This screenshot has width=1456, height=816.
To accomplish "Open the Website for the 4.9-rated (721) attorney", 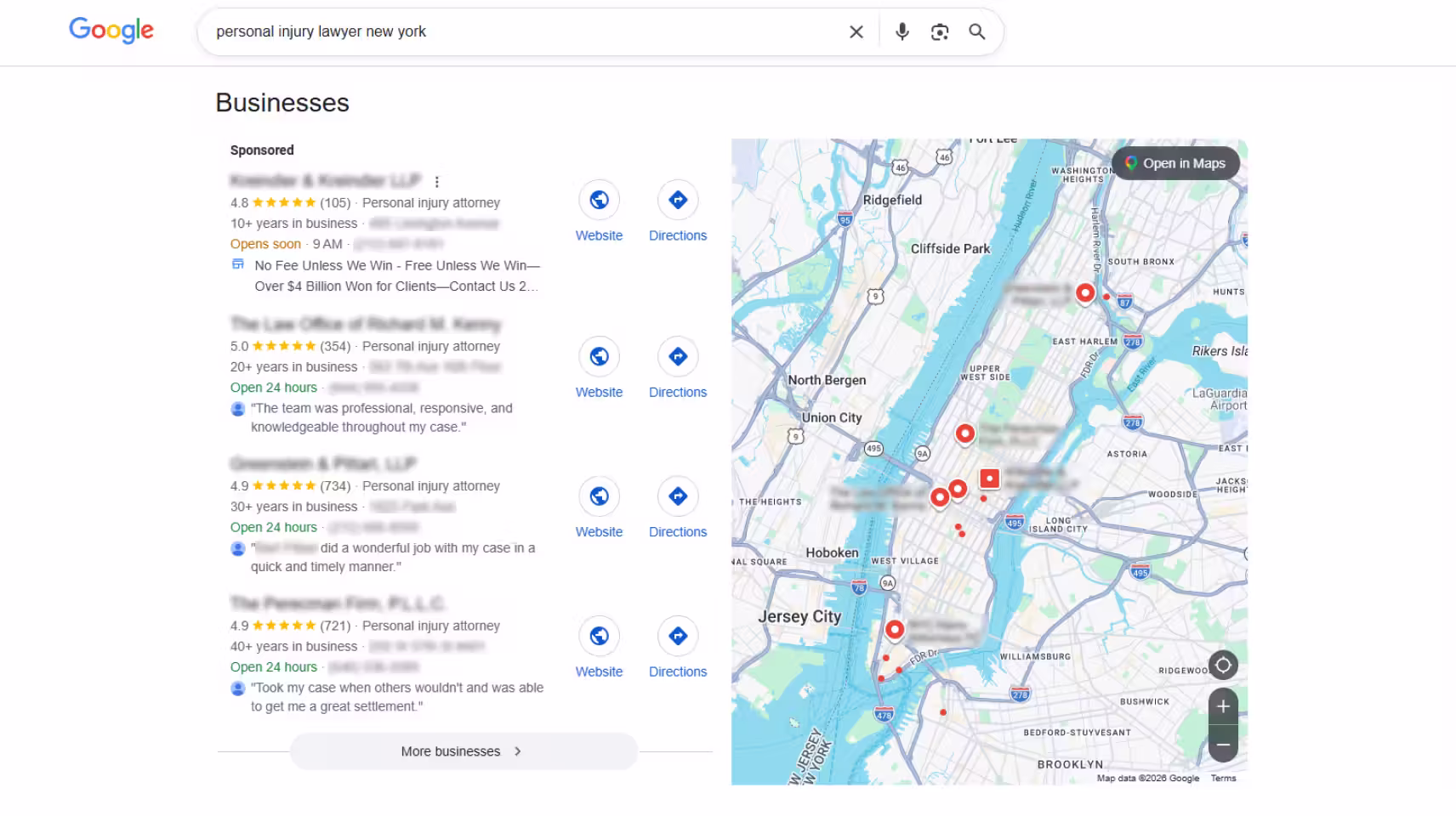I will (x=600, y=648).
